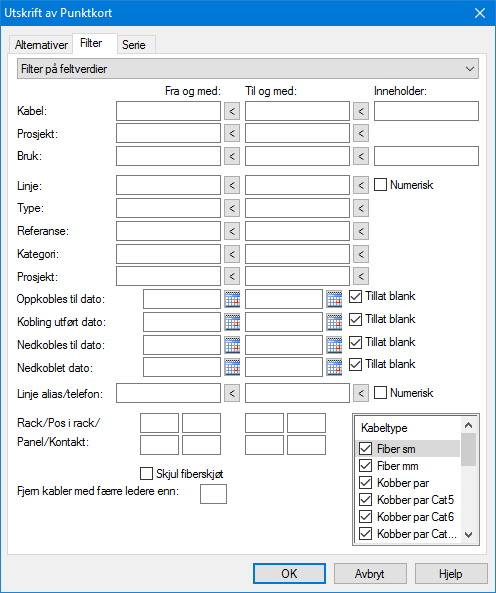Confirm with the OK button
The width and height of the screenshot is (496, 593).
tap(289, 574)
